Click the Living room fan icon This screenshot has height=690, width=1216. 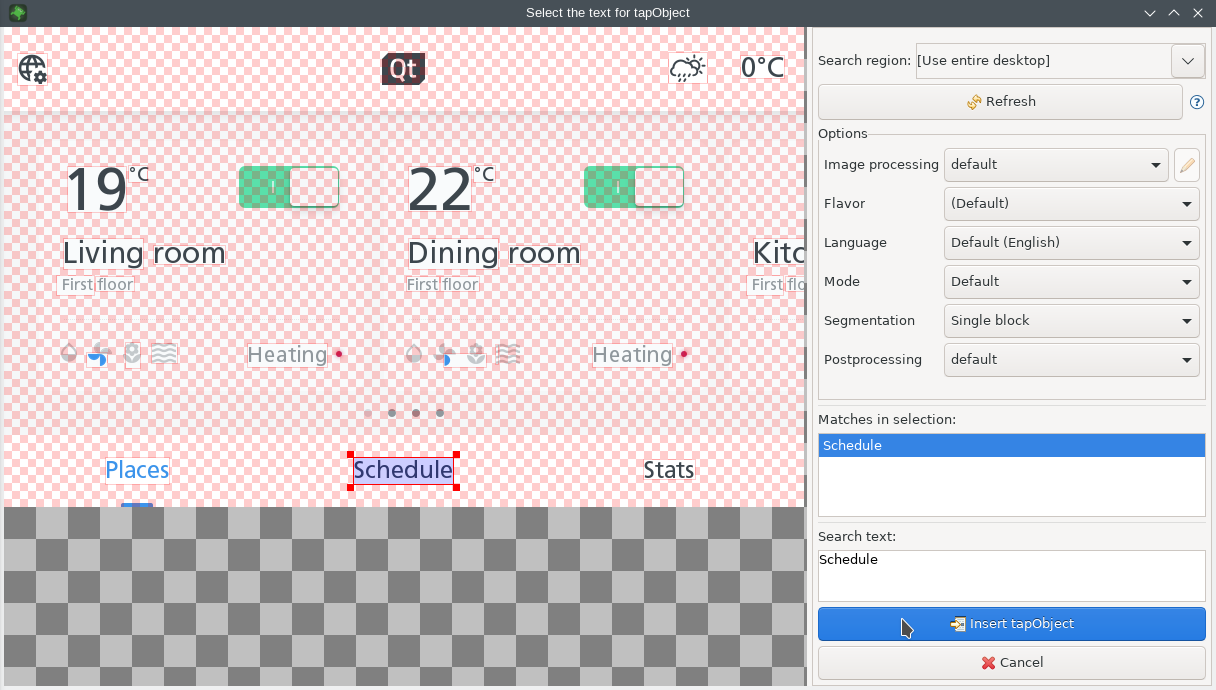click(x=98, y=354)
